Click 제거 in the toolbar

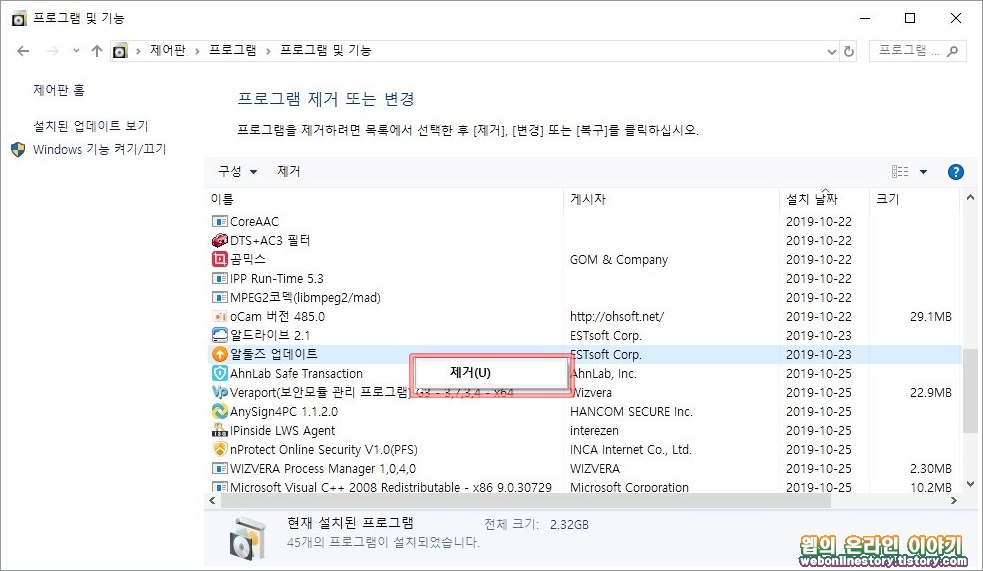[x=288, y=171]
